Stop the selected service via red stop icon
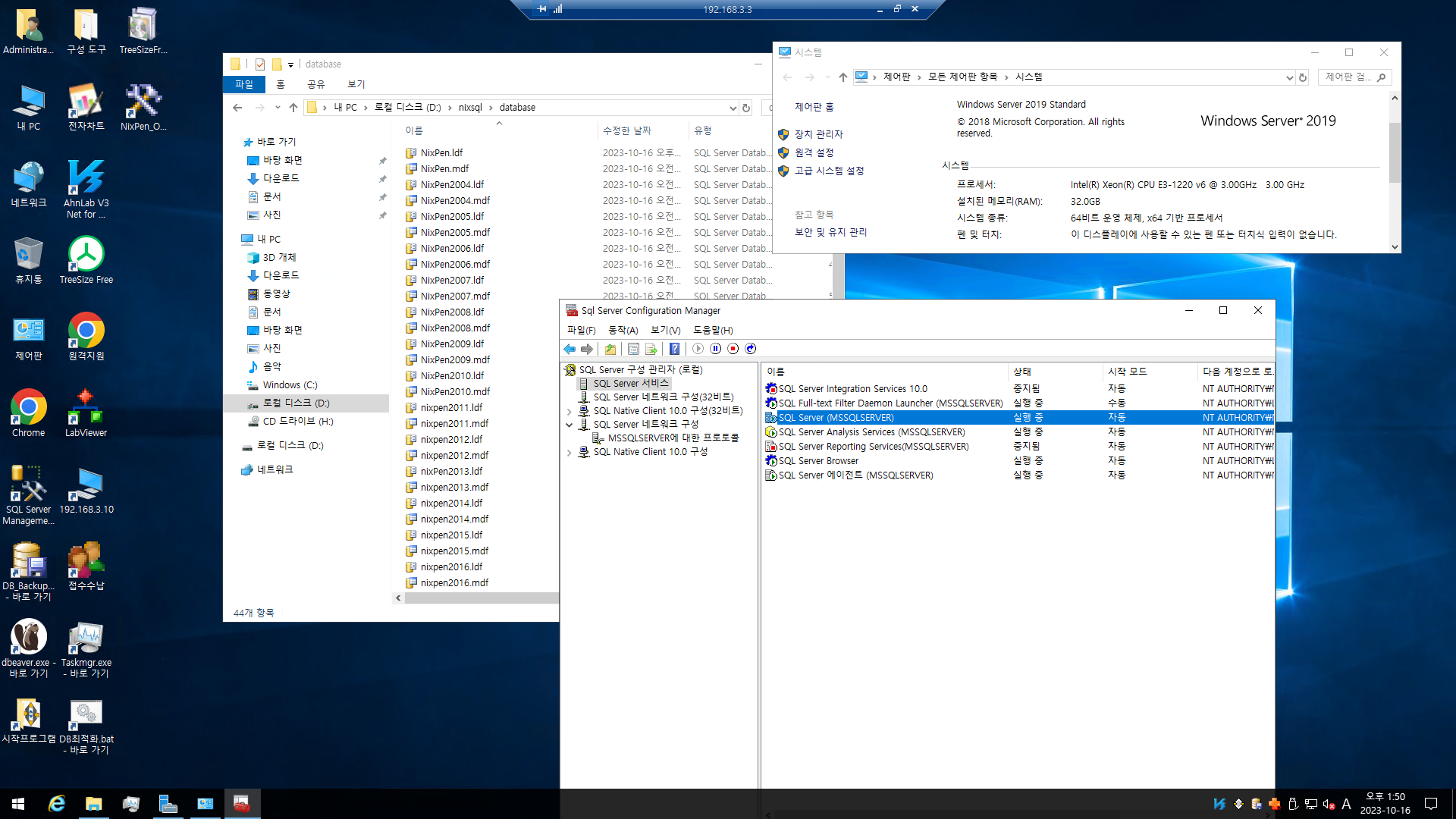Screen dimensions: 1456x819 733,349
